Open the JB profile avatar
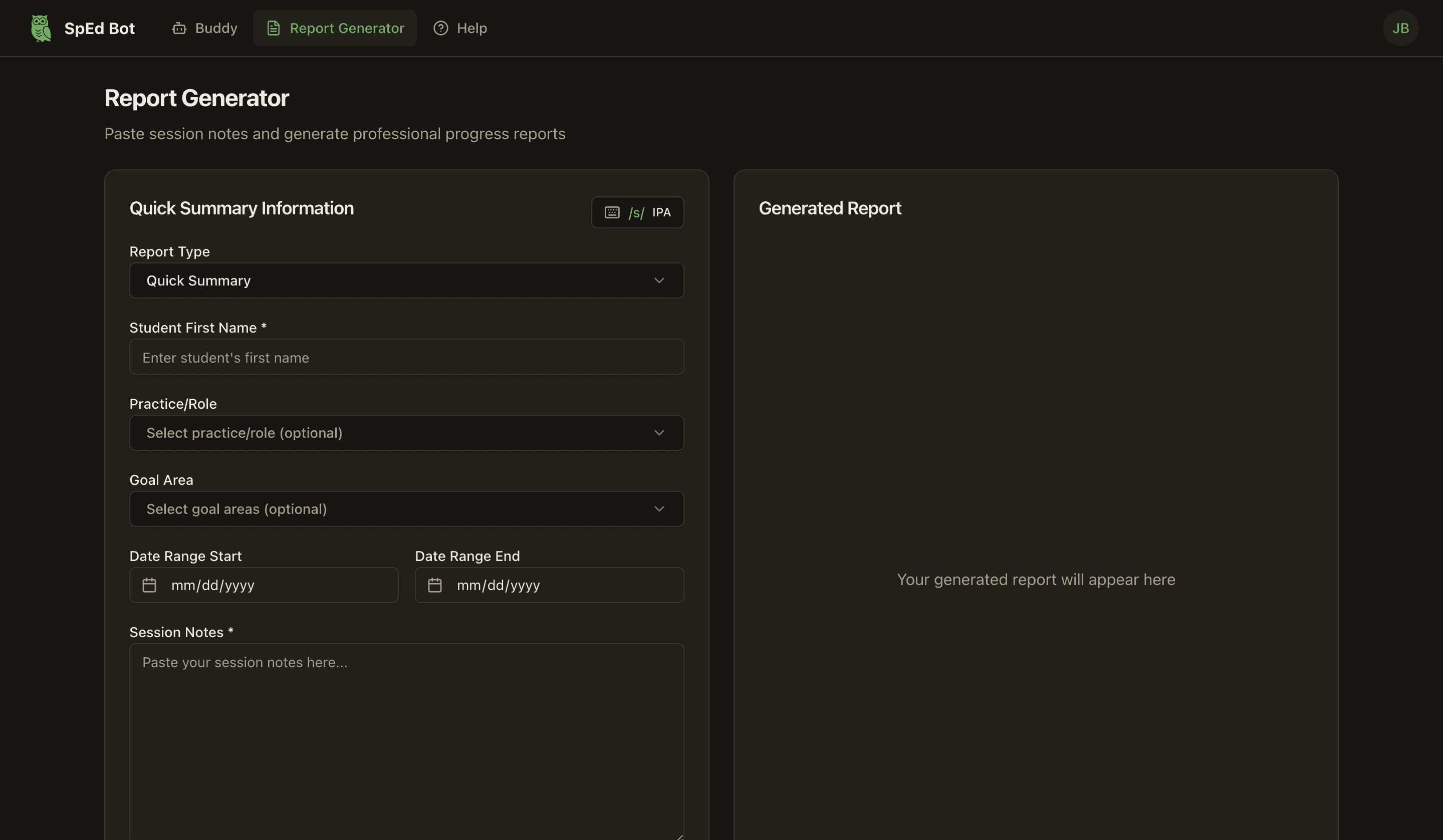This screenshot has height=840, width=1443. (x=1400, y=28)
